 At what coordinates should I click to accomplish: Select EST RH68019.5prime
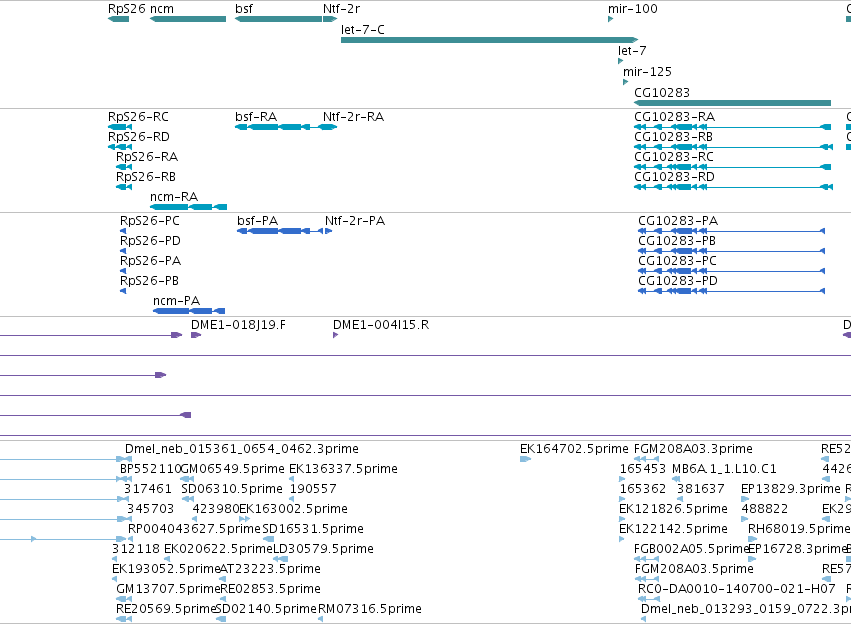[x=798, y=529]
